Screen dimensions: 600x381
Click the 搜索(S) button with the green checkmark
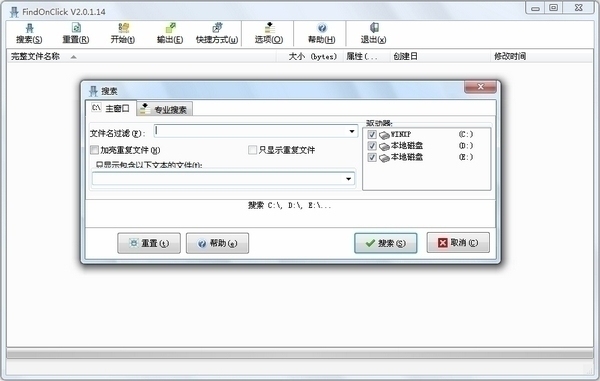386,243
